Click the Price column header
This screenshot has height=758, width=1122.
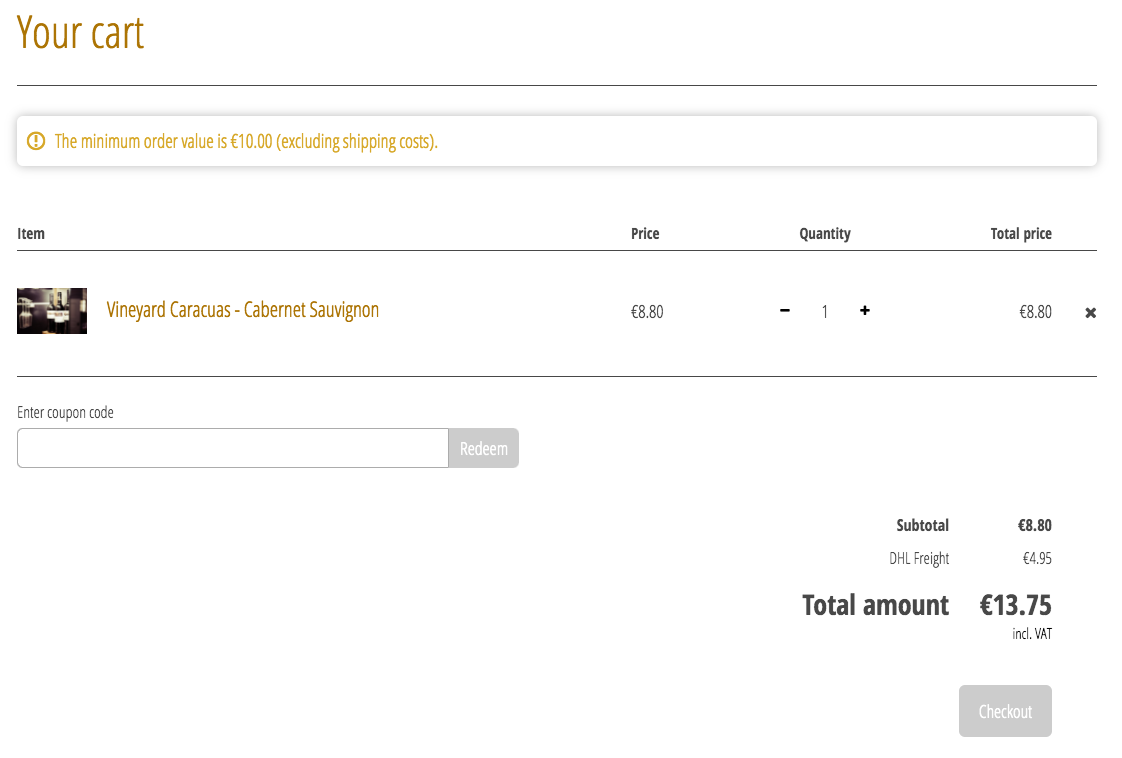click(x=645, y=234)
